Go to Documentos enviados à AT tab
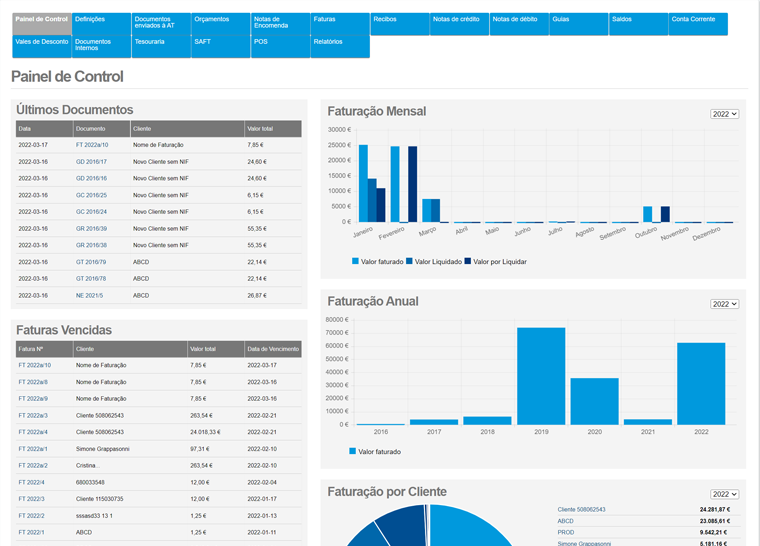This screenshot has height=546, width=760. tap(161, 24)
